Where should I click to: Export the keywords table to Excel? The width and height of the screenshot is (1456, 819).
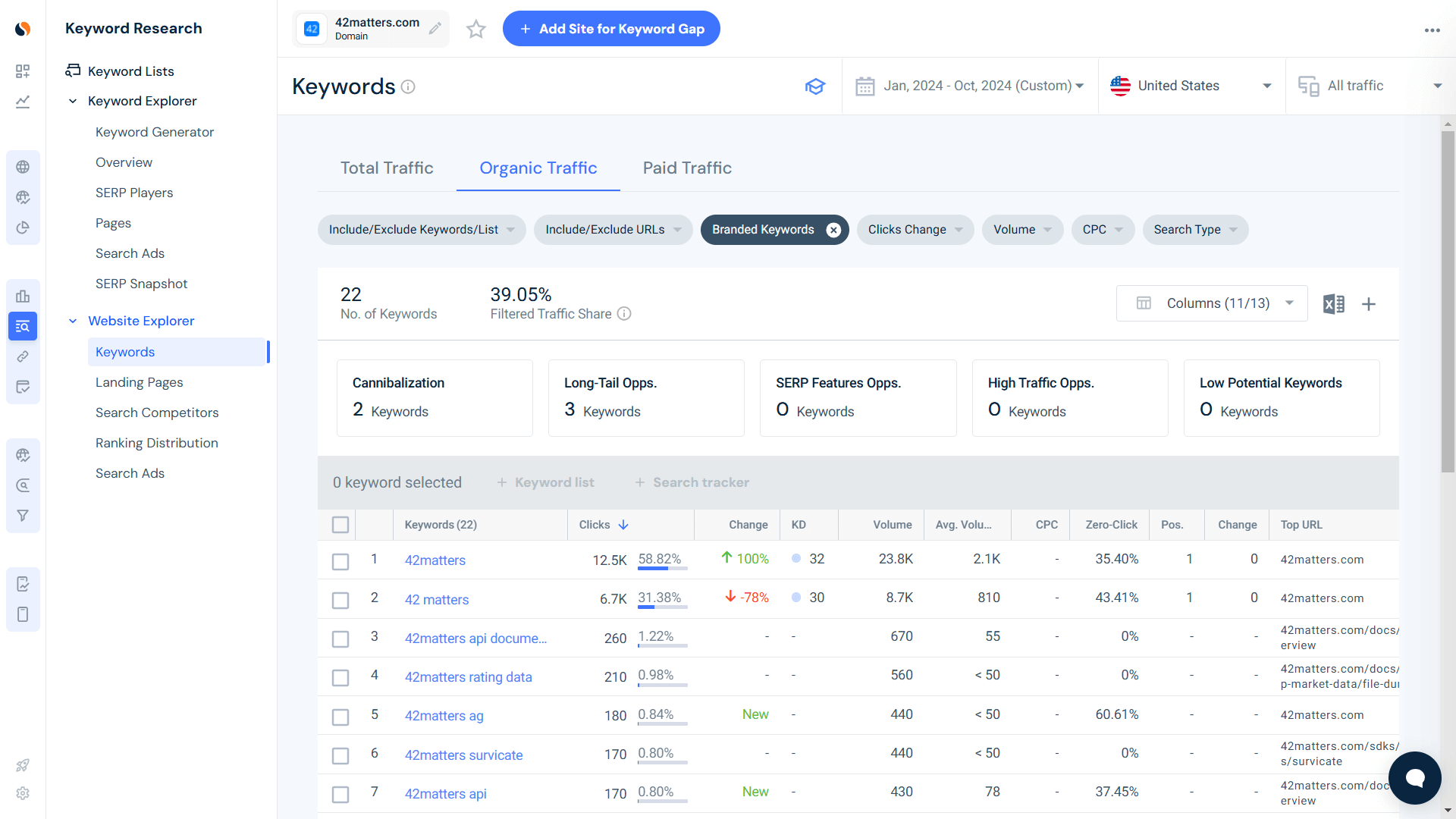point(1335,303)
